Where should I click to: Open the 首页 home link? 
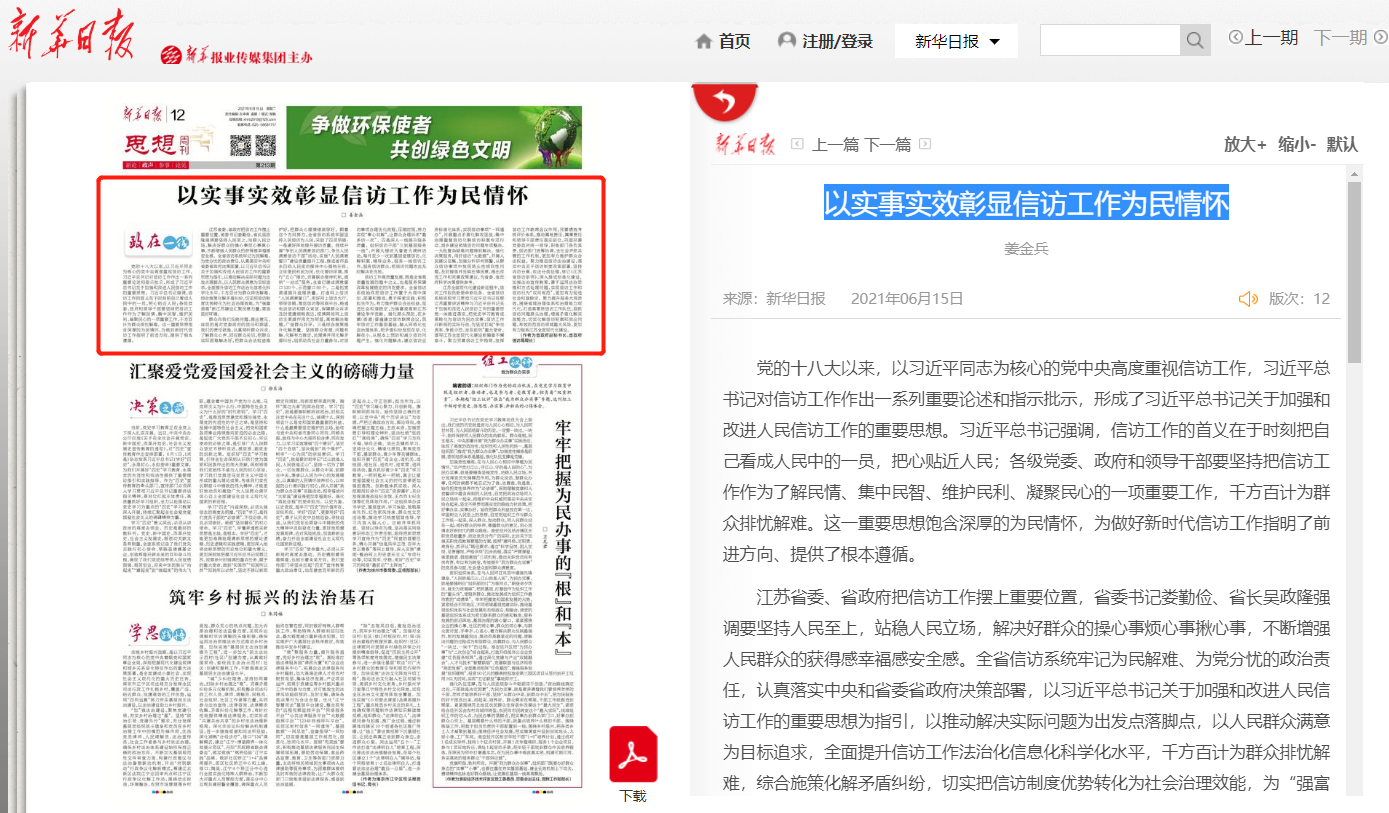click(734, 41)
